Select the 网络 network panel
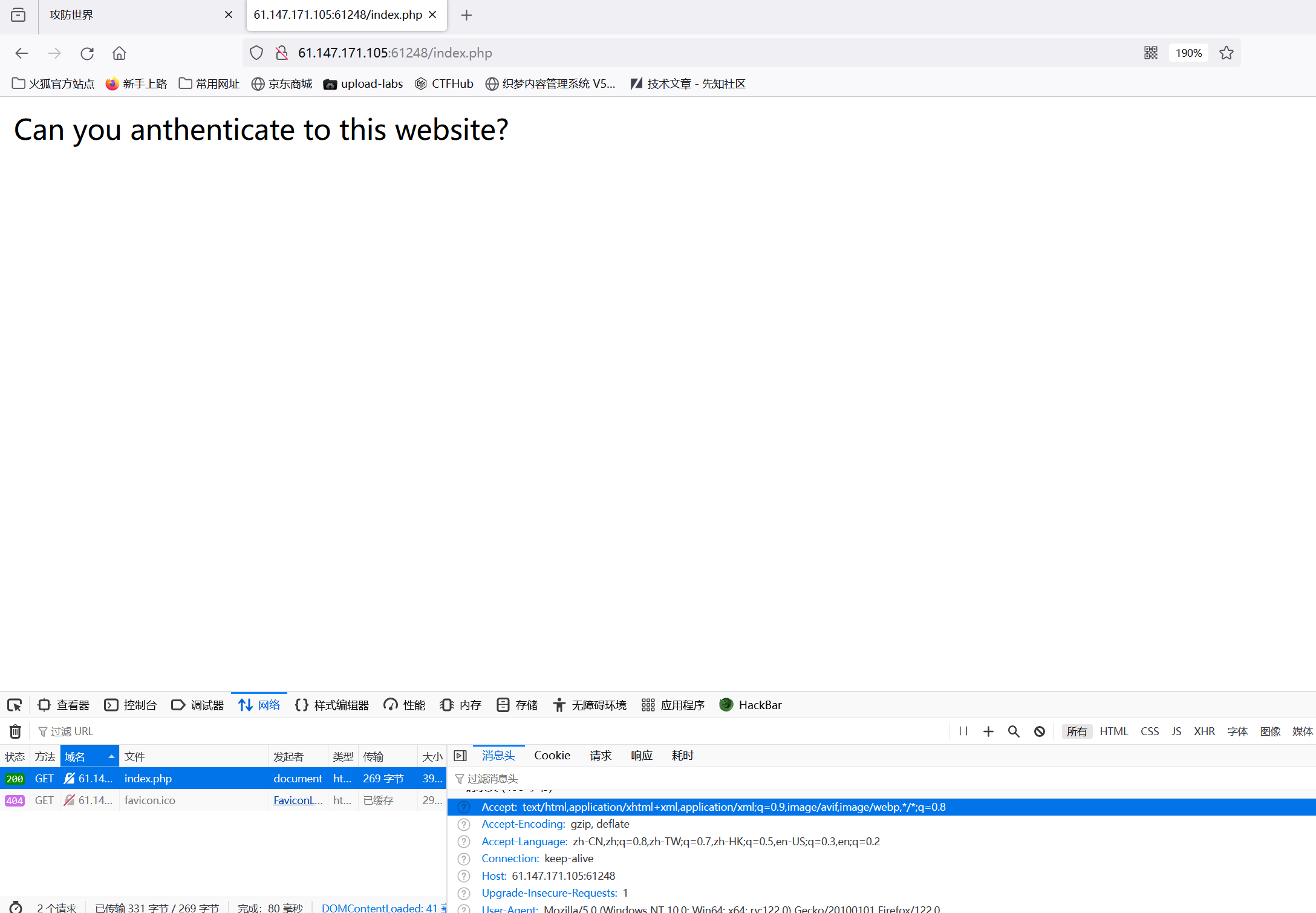Screen dimensions: 1316x913 (x=259, y=705)
